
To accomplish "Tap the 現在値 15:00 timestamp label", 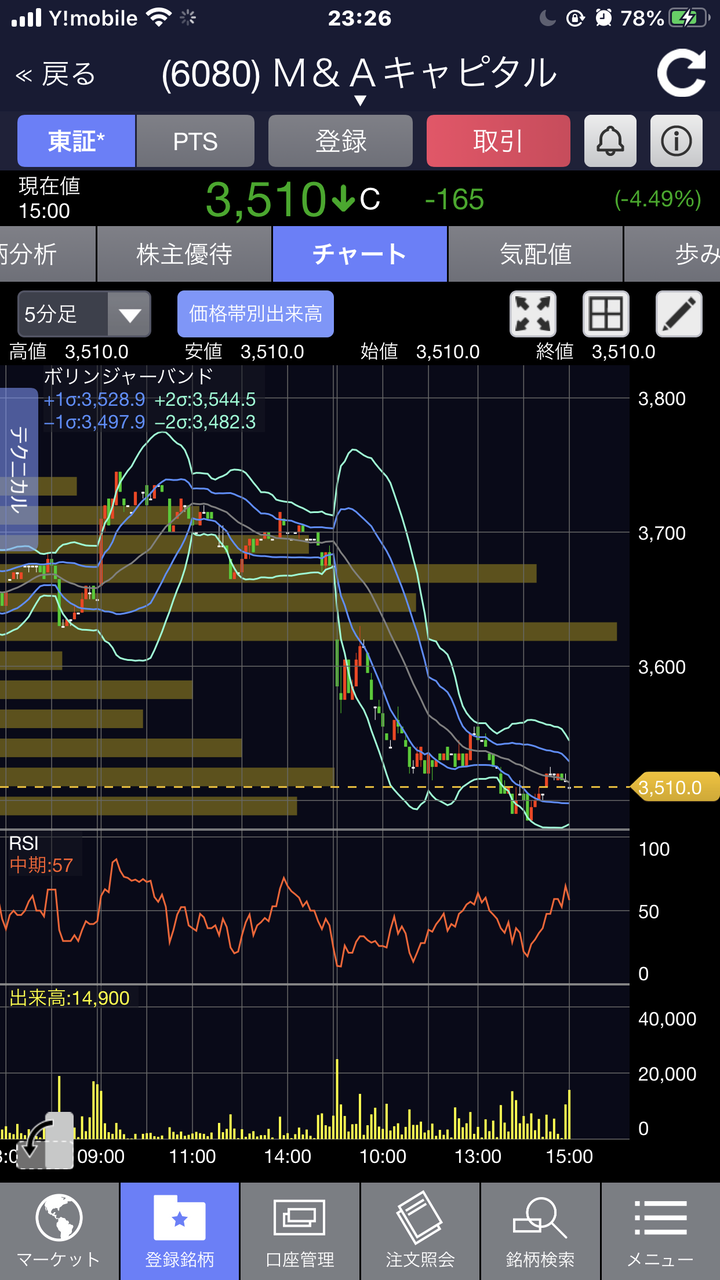I will coord(49,198).
